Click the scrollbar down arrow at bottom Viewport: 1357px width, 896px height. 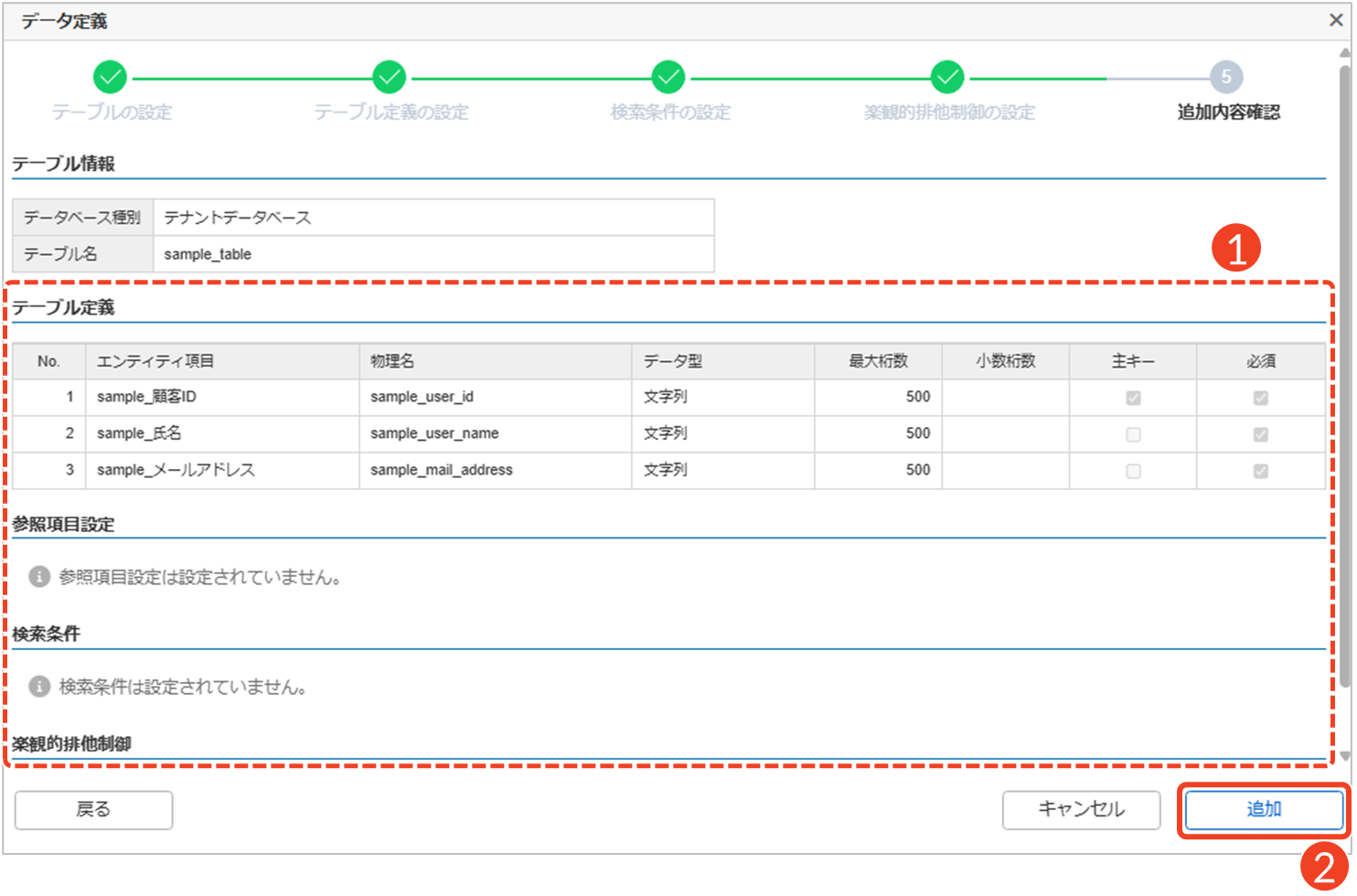(x=1345, y=757)
